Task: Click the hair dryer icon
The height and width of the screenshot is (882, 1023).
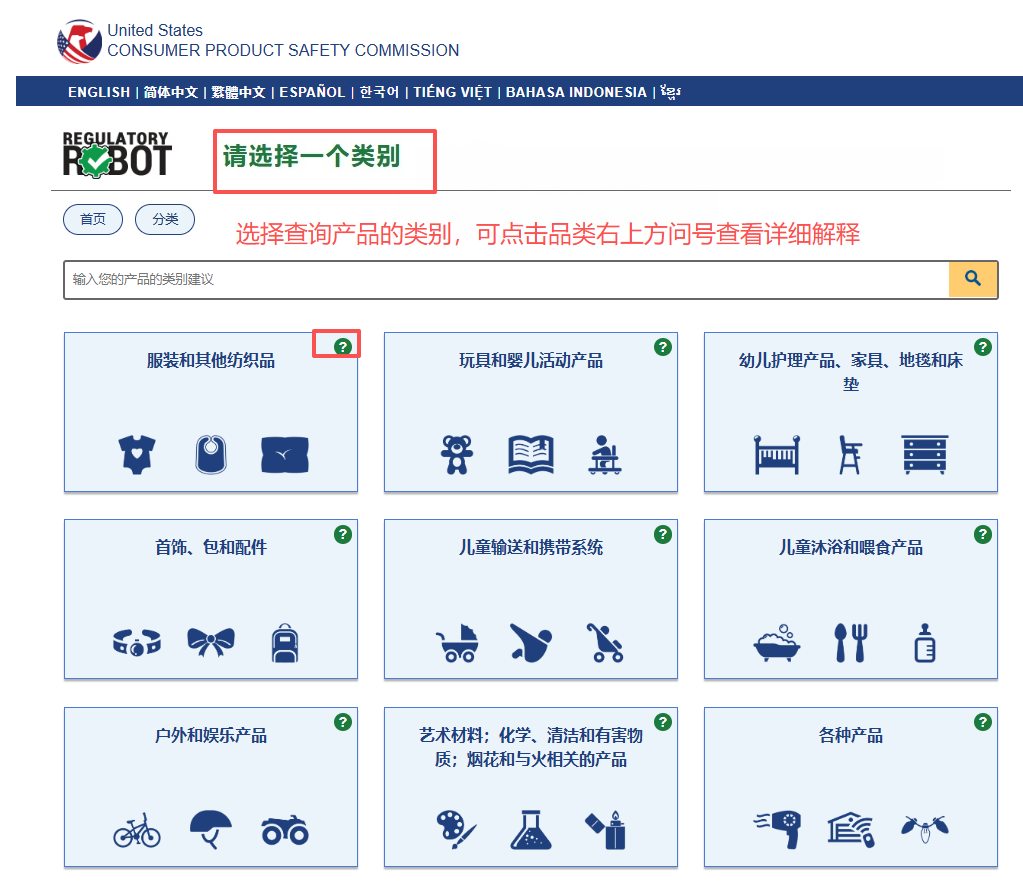Action: tap(776, 830)
